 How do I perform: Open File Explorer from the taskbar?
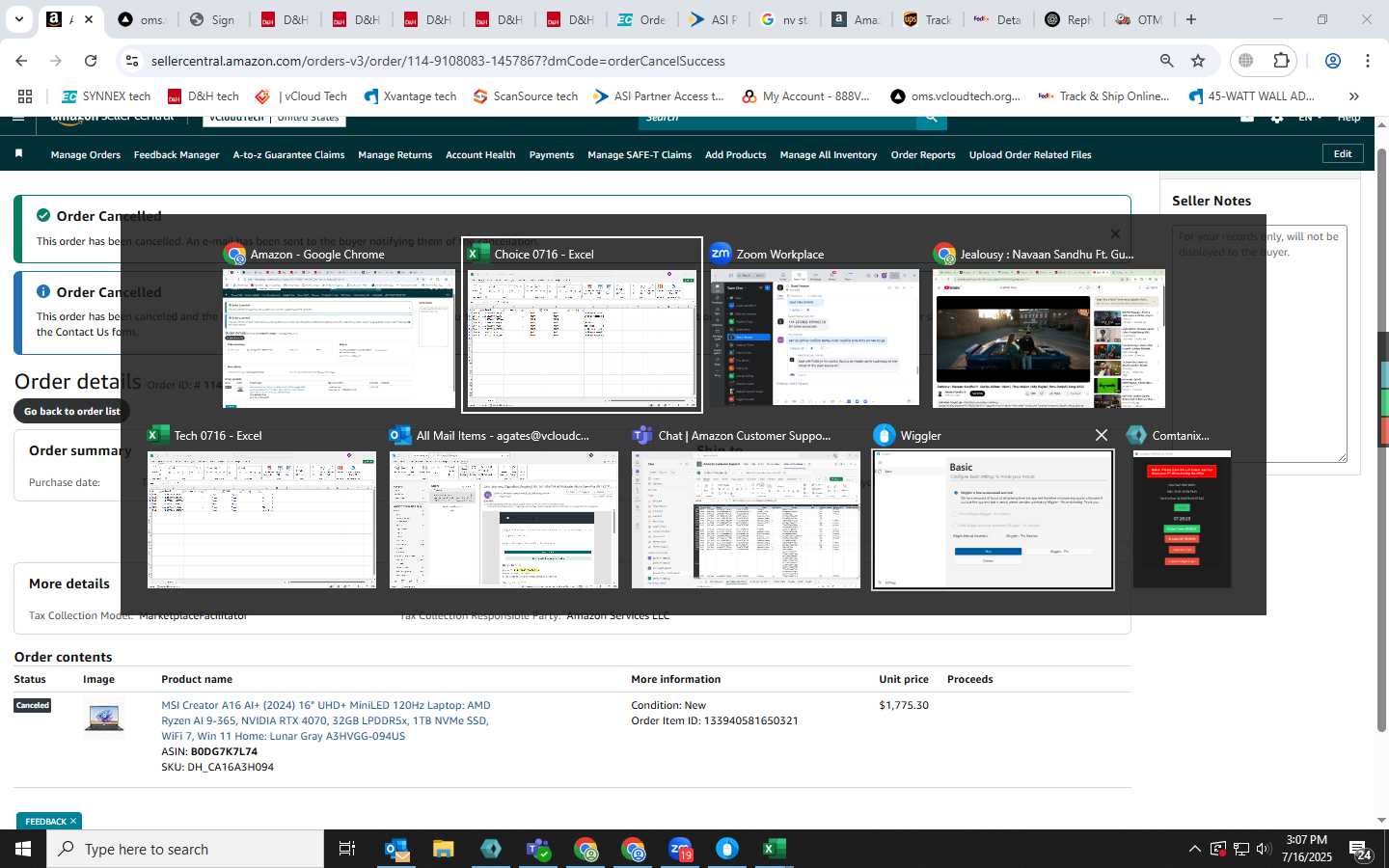[x=444, y=849]
